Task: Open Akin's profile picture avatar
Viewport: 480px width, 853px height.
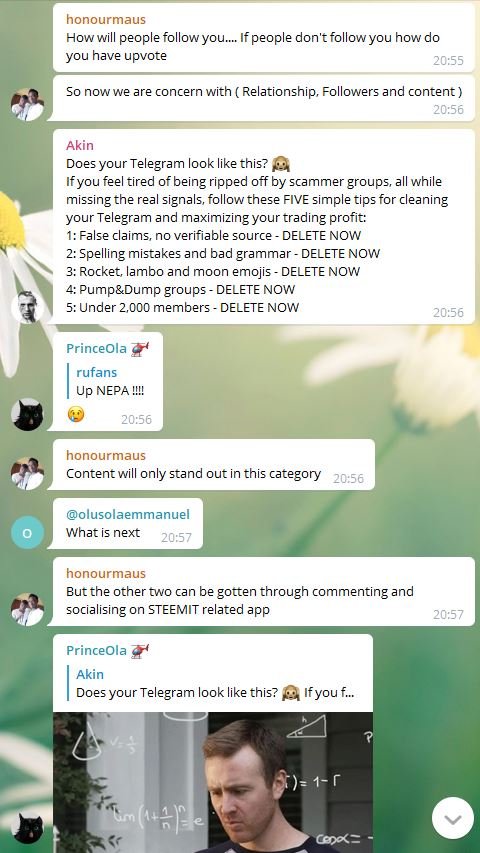Action: point(27,307)
